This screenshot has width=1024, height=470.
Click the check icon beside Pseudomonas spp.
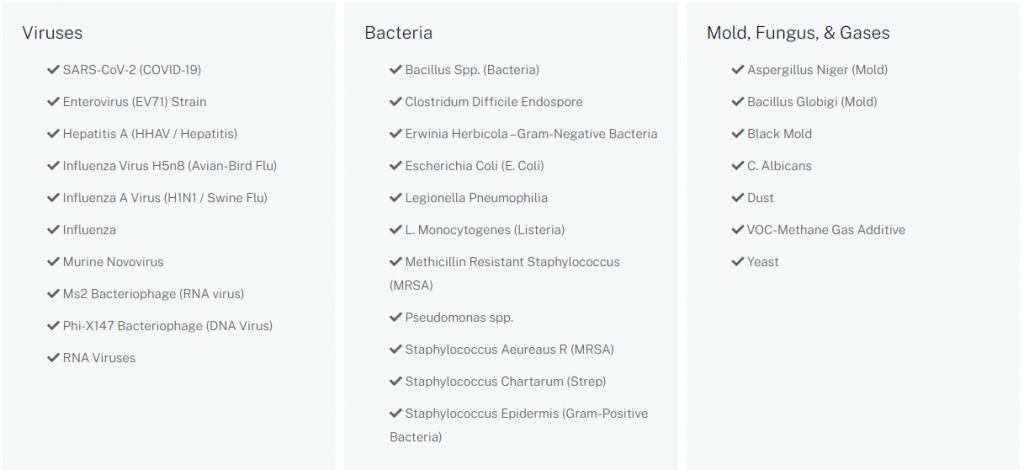click(395, 318)
